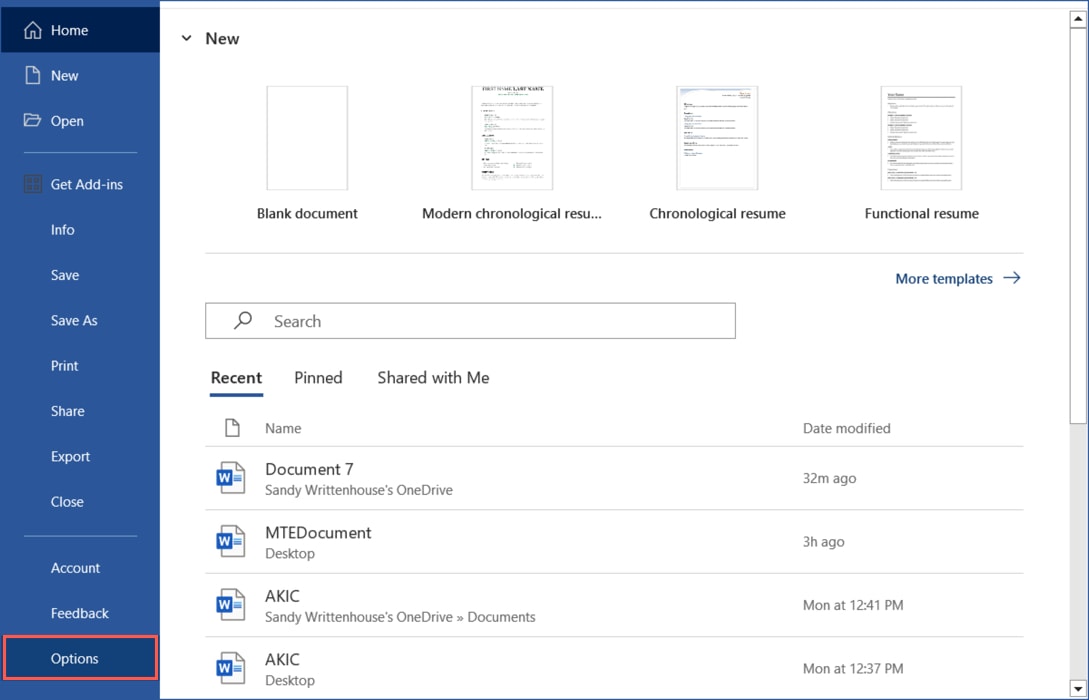The height and width of the screenshot is (700, 1089).
Task: Choose the Functional resume template
Action: [x=920, y=138]
